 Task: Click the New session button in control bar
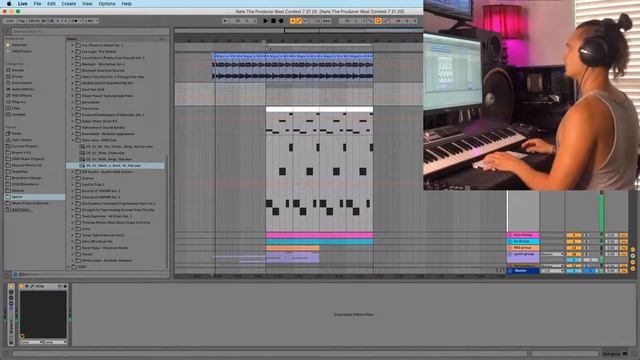pyautogui.click(x=326, y=21)
